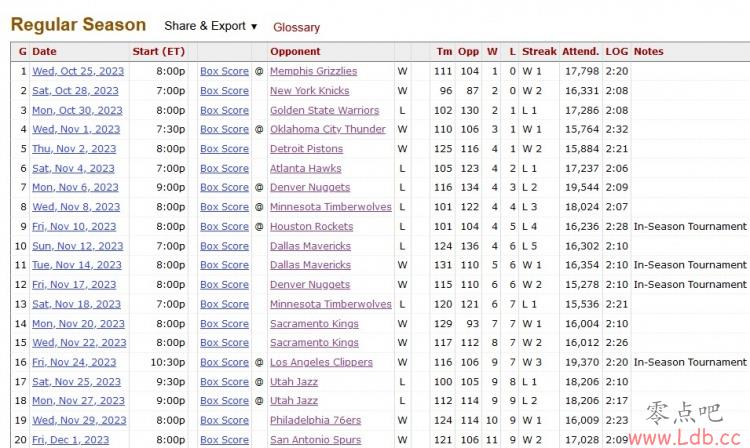Open the Detroit Pistons team link
The height and width of the screenshot is (448, 750).
[x=306, y=149]
